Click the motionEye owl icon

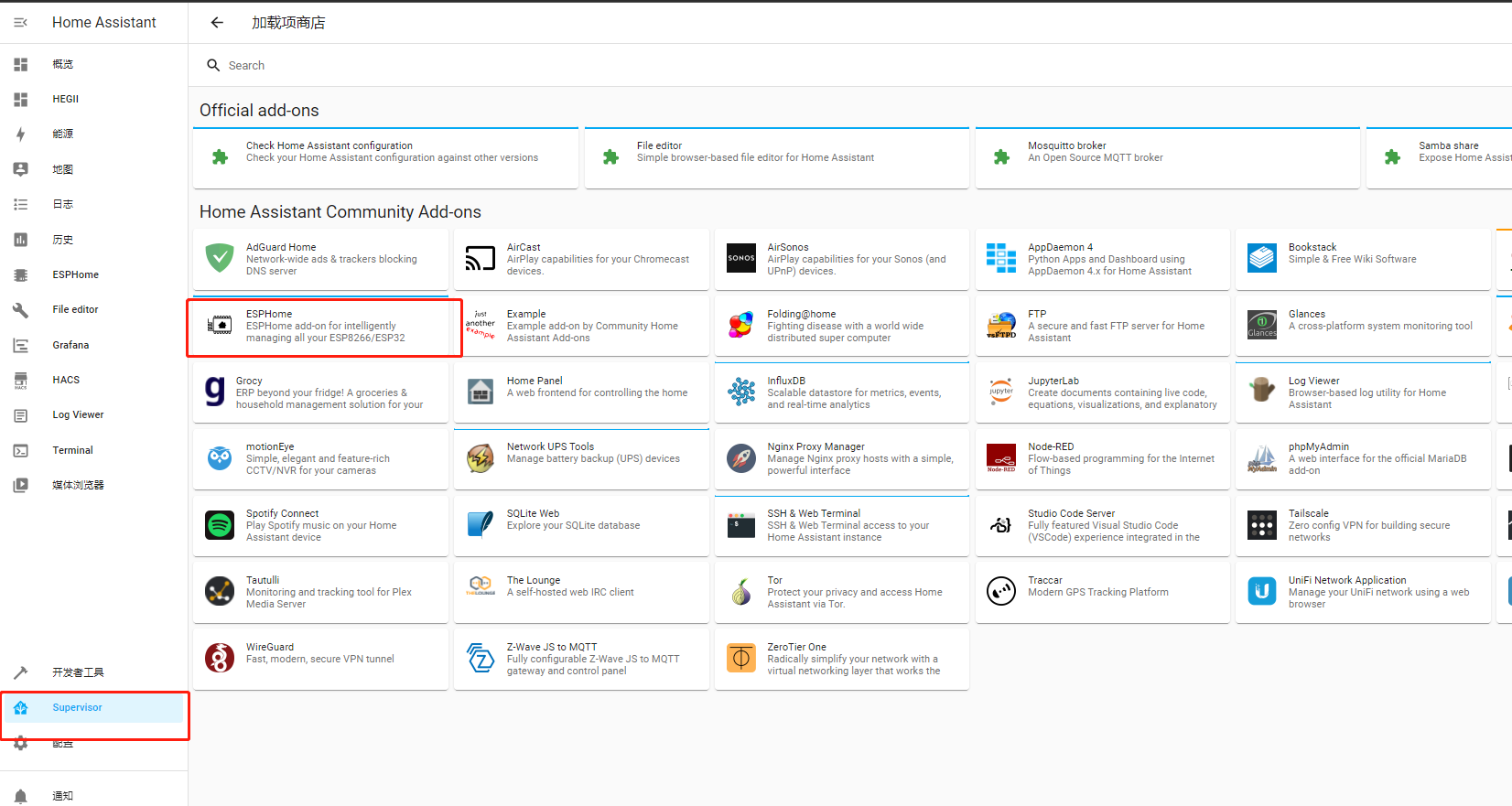click(220, 458)
